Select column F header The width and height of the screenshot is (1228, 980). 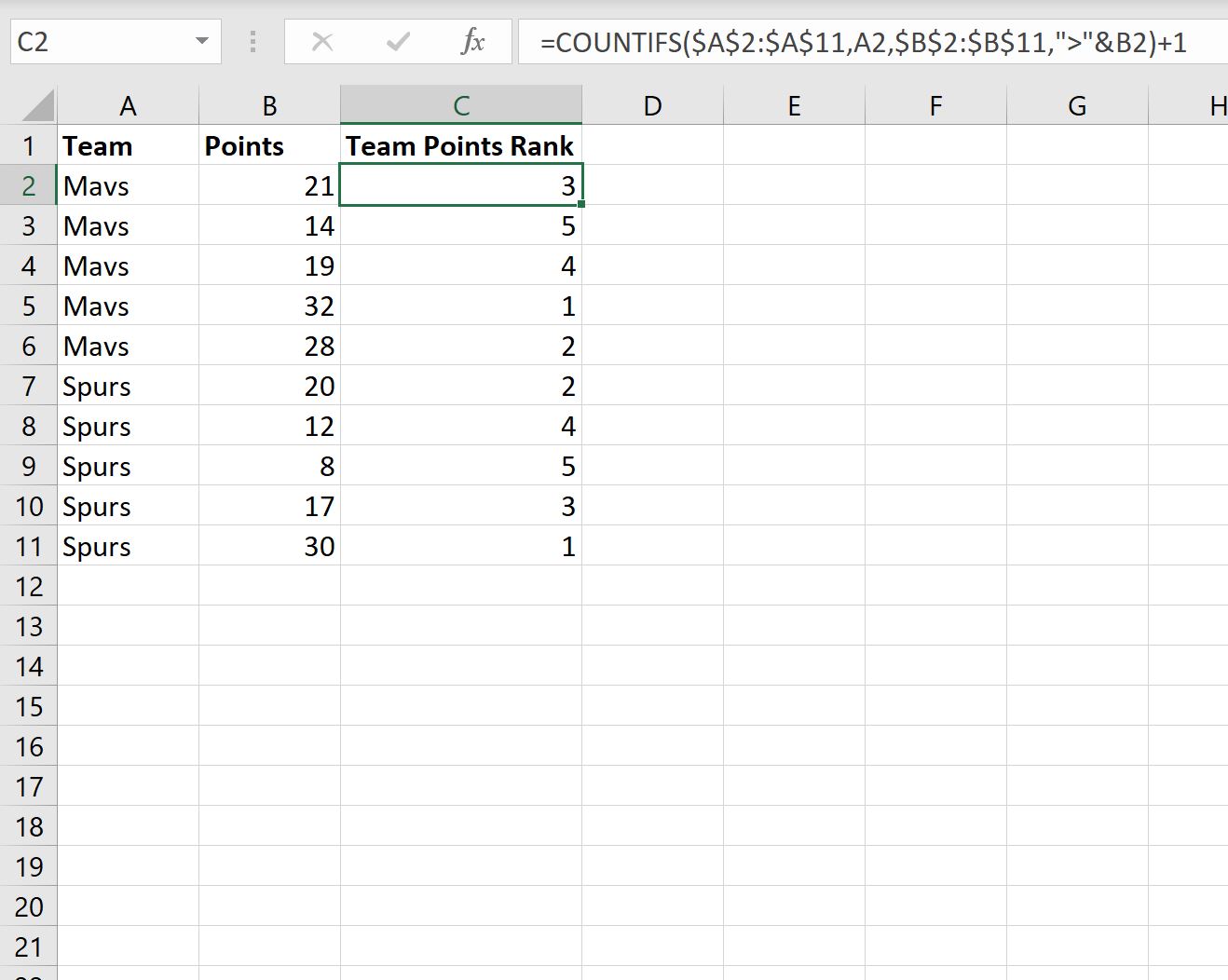click(935, 105)
